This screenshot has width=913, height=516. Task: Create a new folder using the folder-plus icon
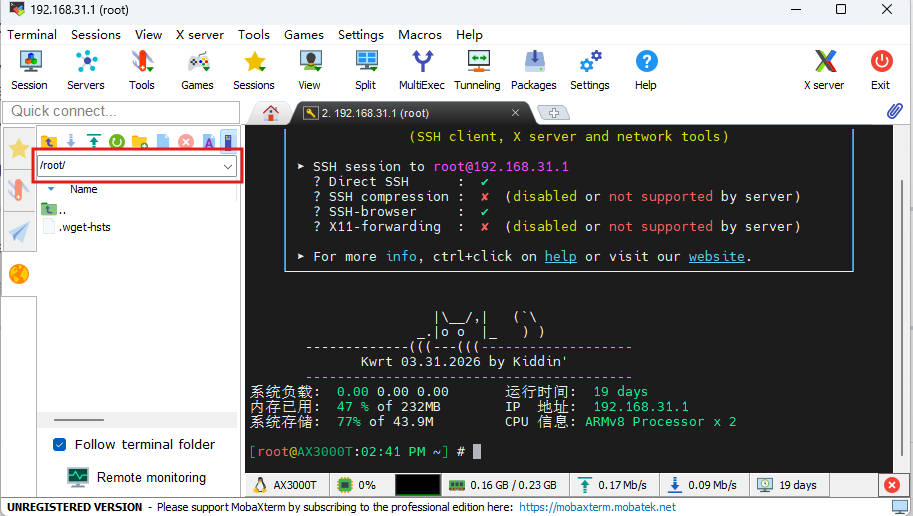140,141
